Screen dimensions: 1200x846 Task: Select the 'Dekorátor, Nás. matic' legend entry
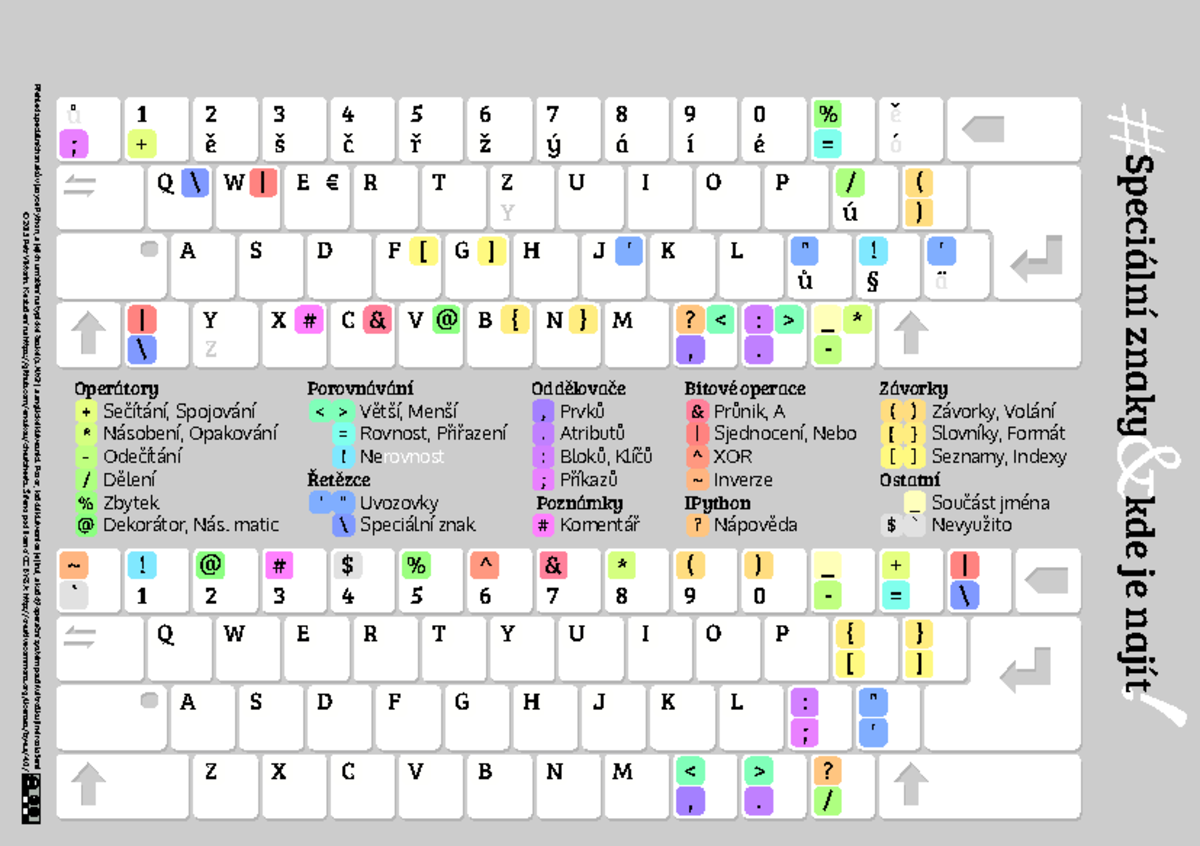pyautogui.click(x=191, y=525)
